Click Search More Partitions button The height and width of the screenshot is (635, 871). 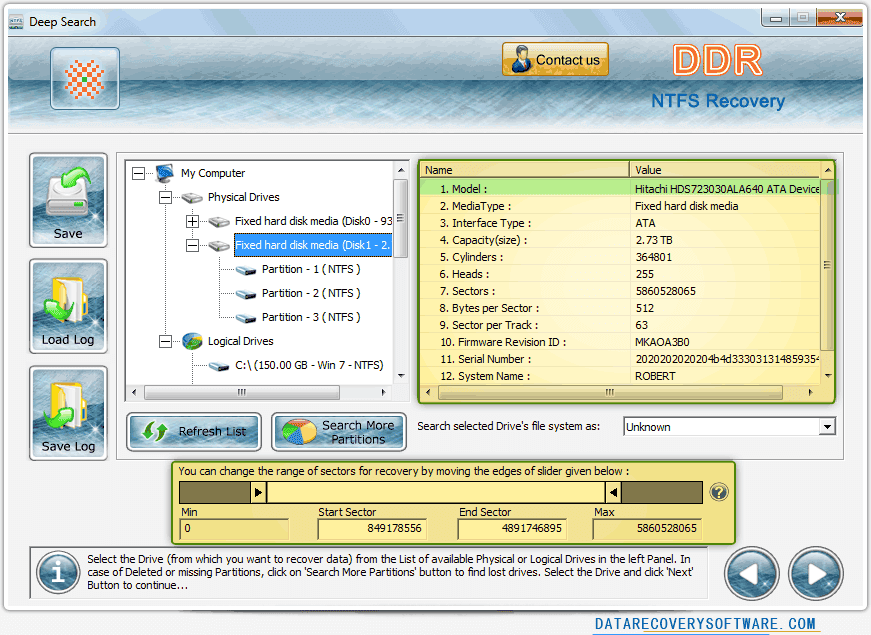tap(339, 432)
